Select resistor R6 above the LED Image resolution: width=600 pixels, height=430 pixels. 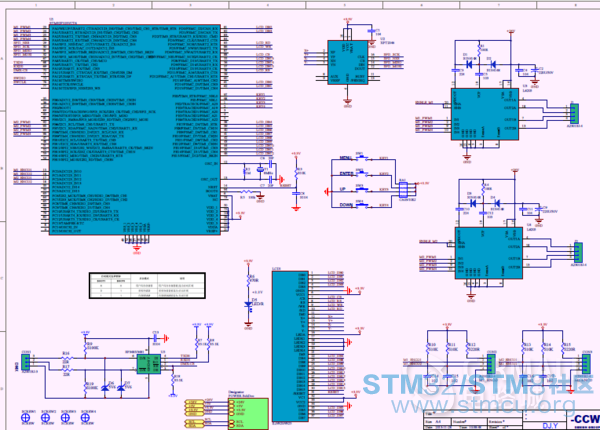click(248, 279)
